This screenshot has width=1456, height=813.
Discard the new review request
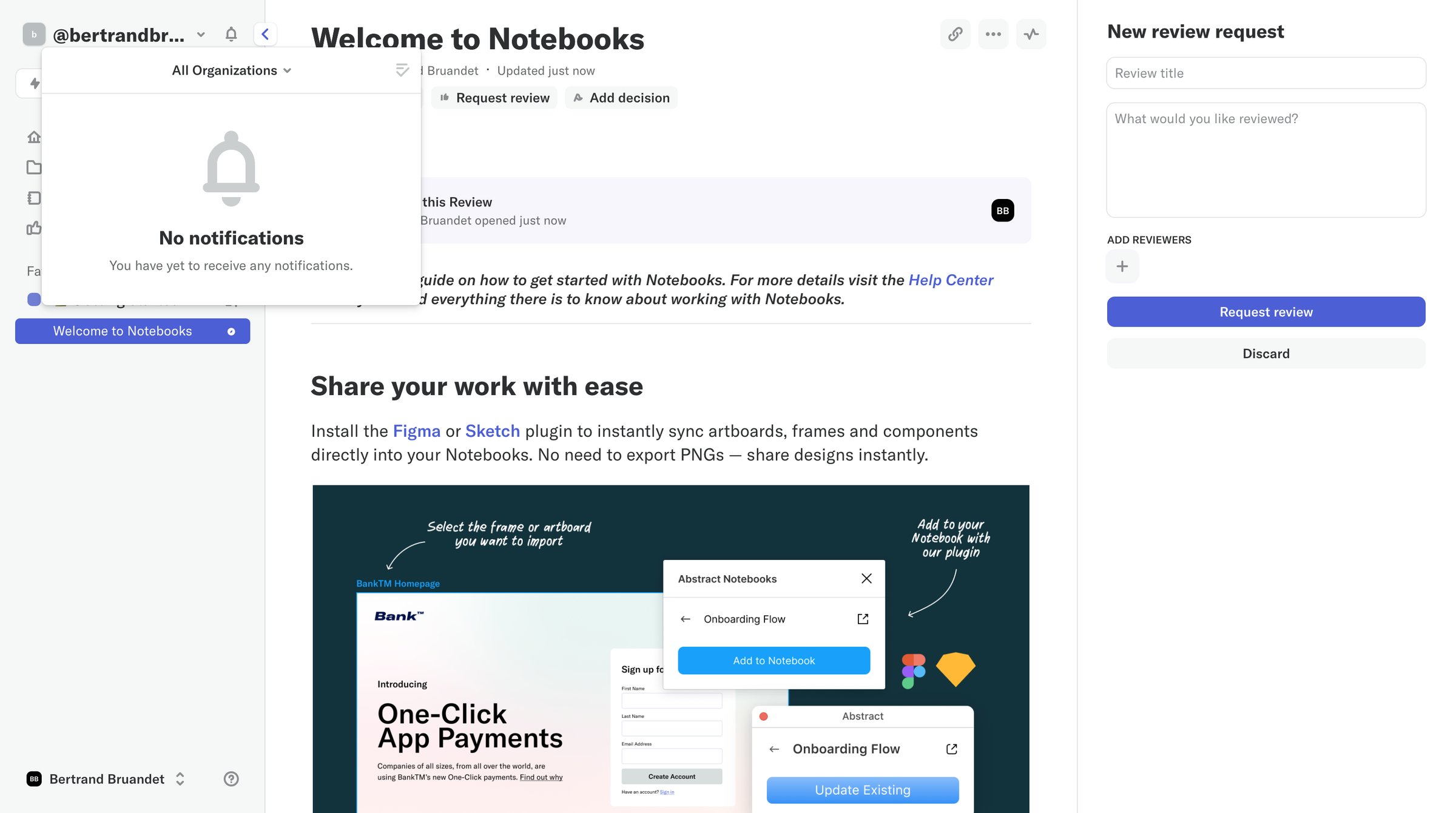[1266, 354]
